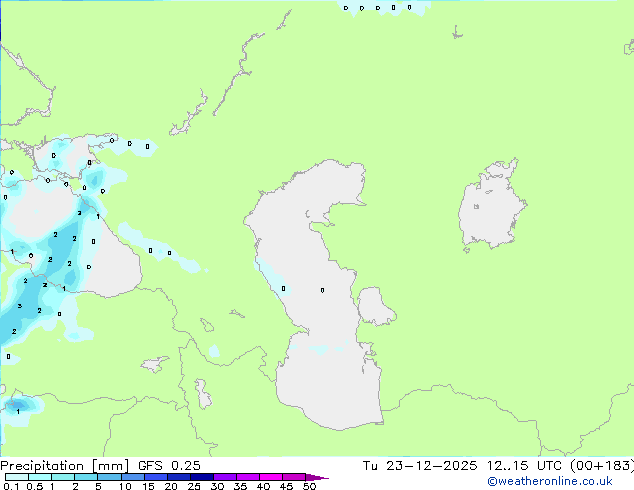634x490 pixels.
Task: Choose the dark blue swatch between 20 and 25
Action: tap(179, 477)
